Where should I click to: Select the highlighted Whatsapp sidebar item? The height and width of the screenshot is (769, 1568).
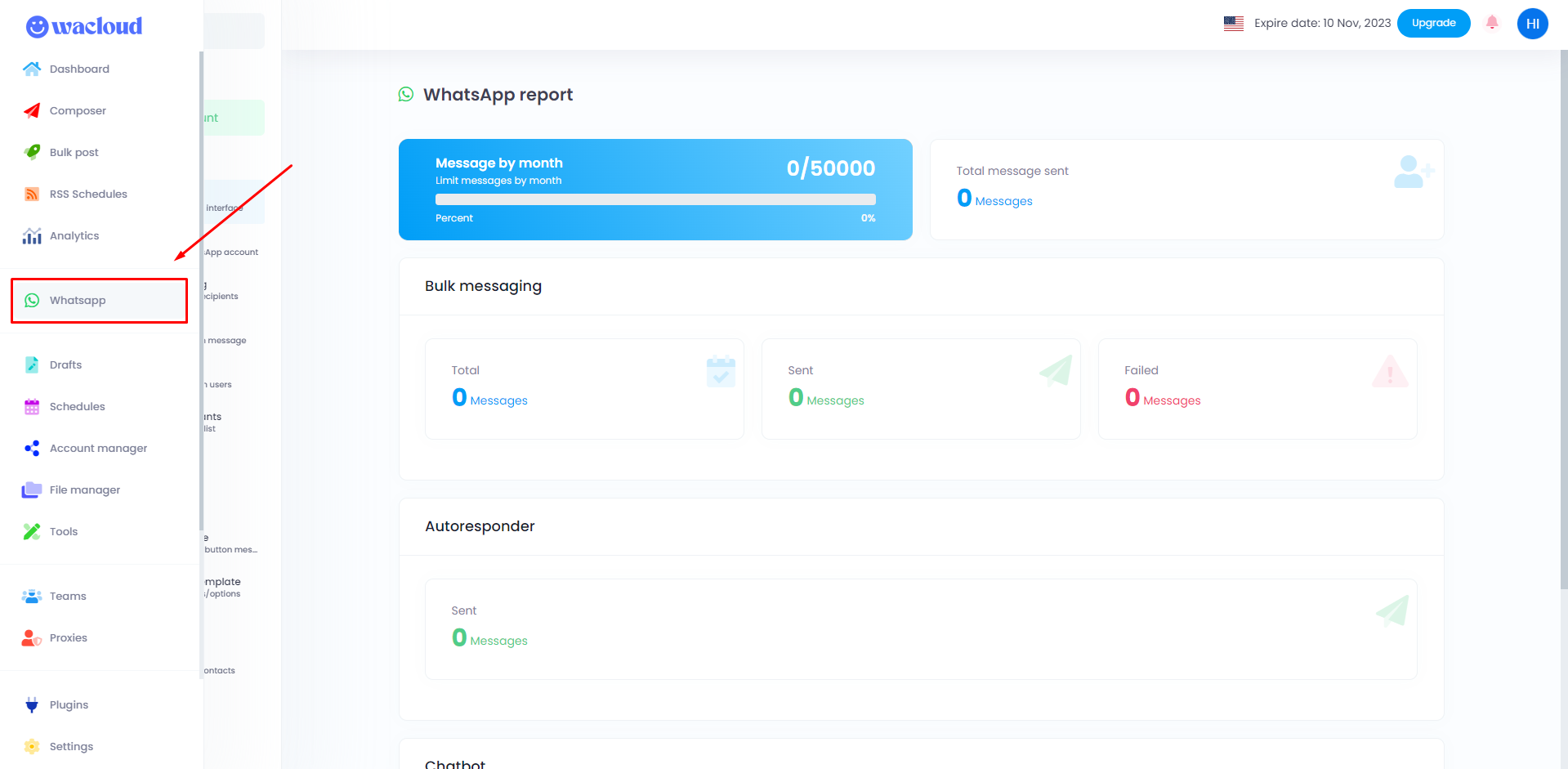(78, 300)
